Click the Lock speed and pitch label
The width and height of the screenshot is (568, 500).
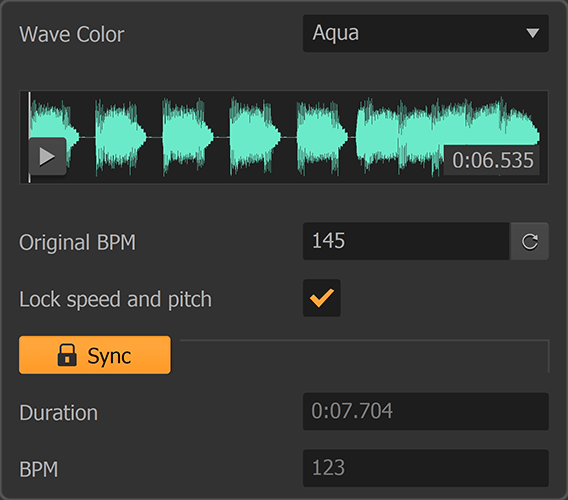coord(115,300)
